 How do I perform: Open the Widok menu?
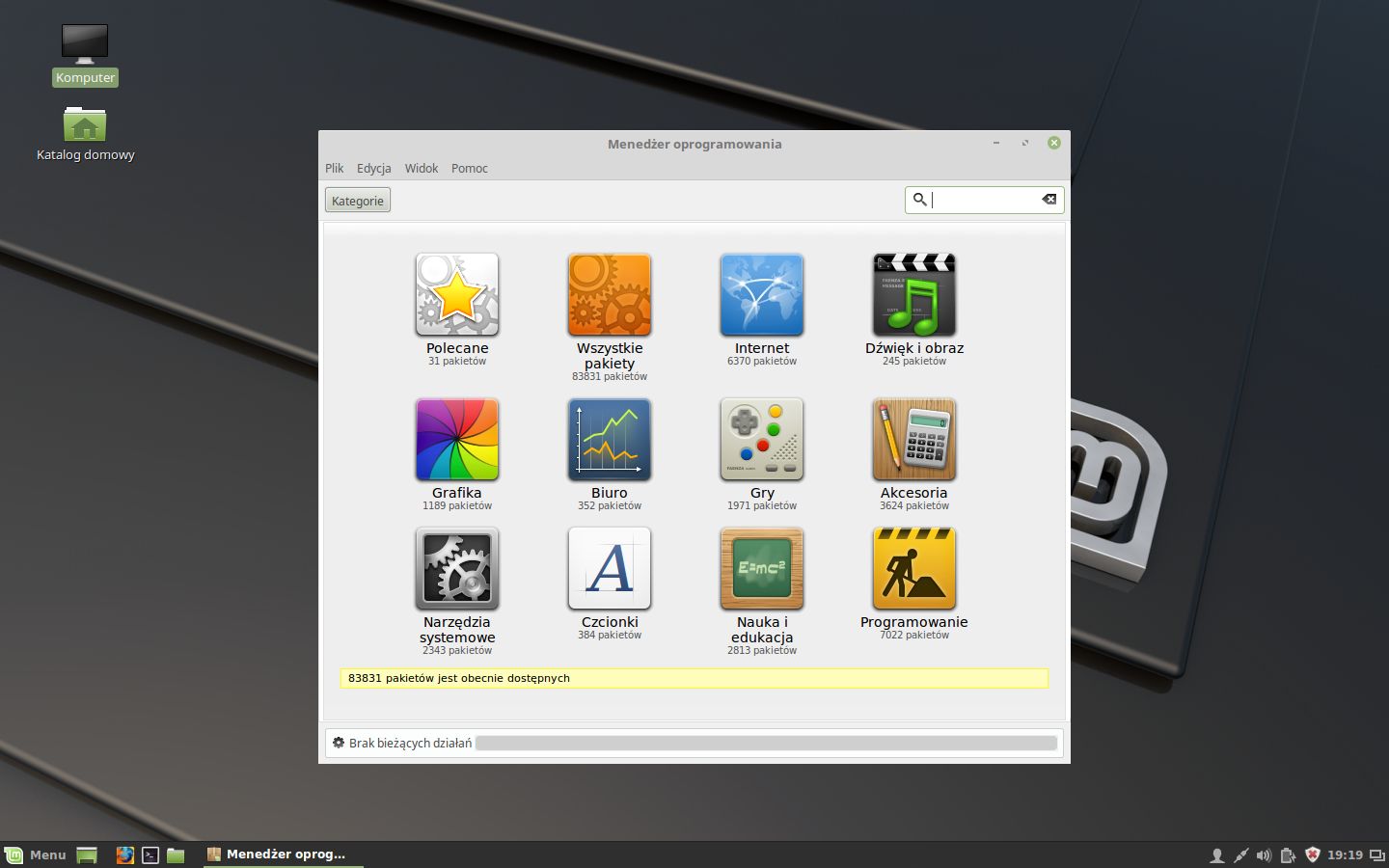pyautogui.click(x=422, y=168)
